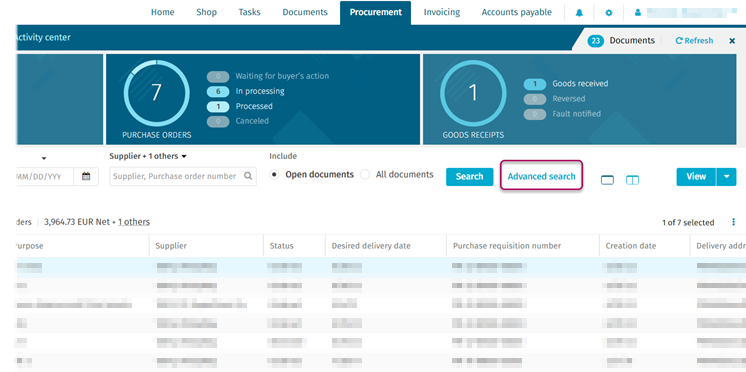
Task: Click the View button
Action: (696, 176)
